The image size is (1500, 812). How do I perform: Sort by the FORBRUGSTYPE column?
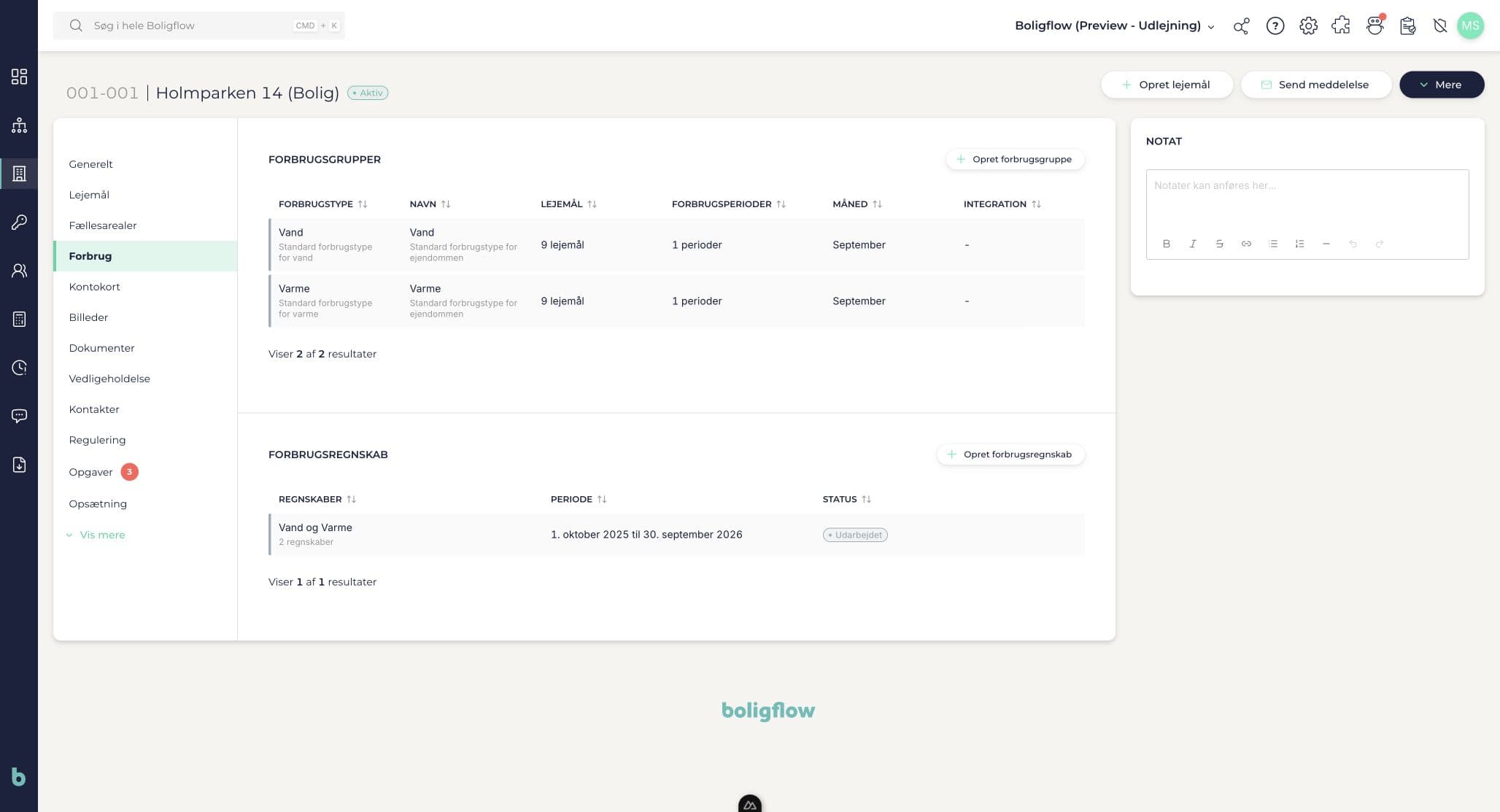pos(322,204)
